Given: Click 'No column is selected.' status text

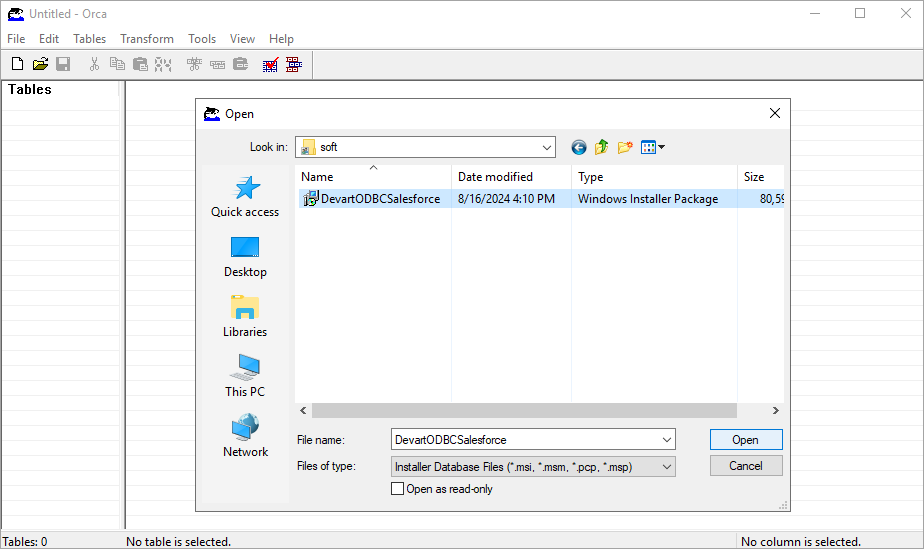Looking at the screenshot, I should (801, 541).
